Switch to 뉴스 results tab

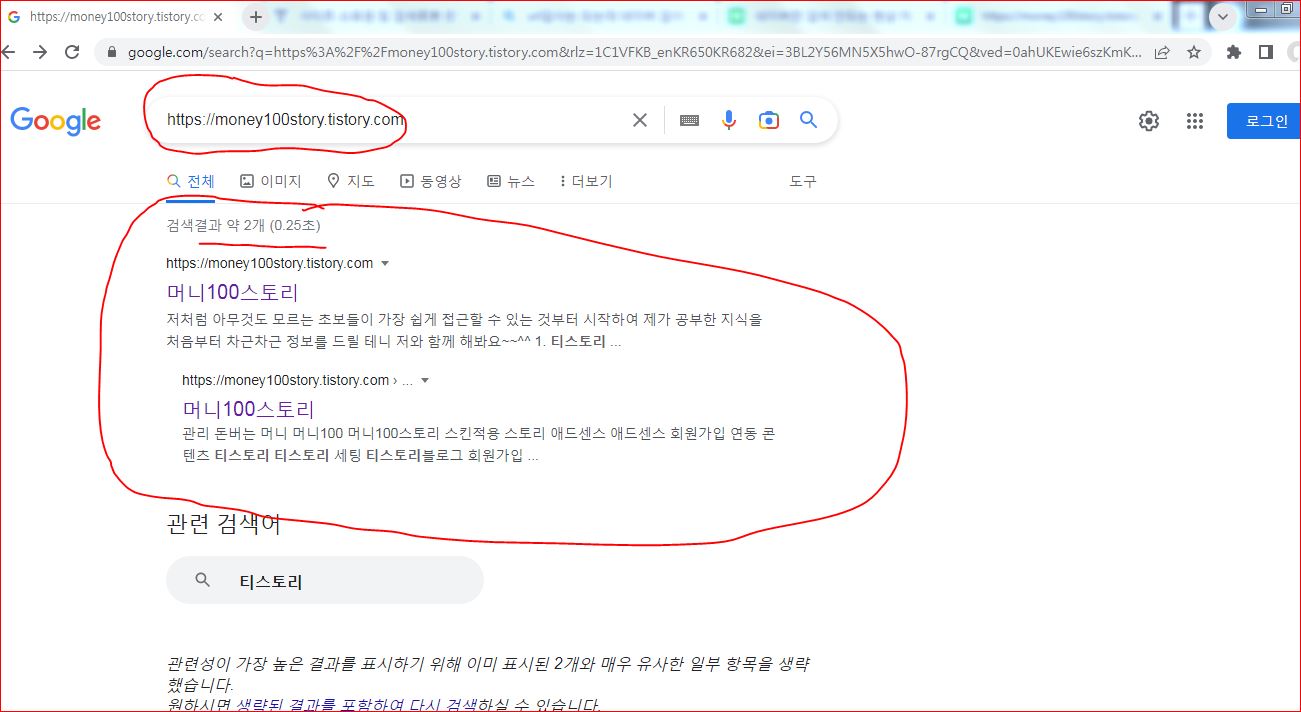510,181
